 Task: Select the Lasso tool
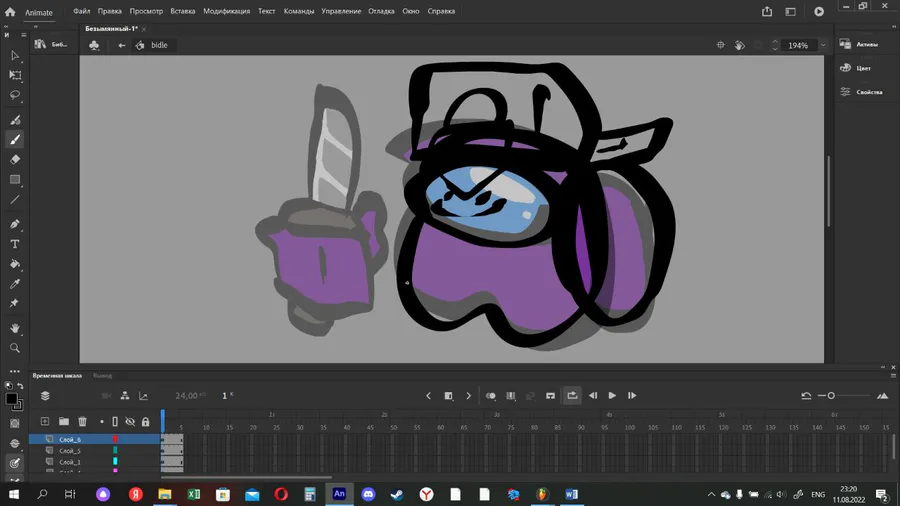pos(15,95)
